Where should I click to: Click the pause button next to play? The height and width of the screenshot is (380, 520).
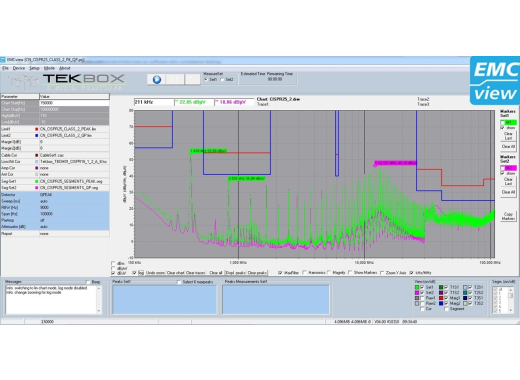point(175,79)
